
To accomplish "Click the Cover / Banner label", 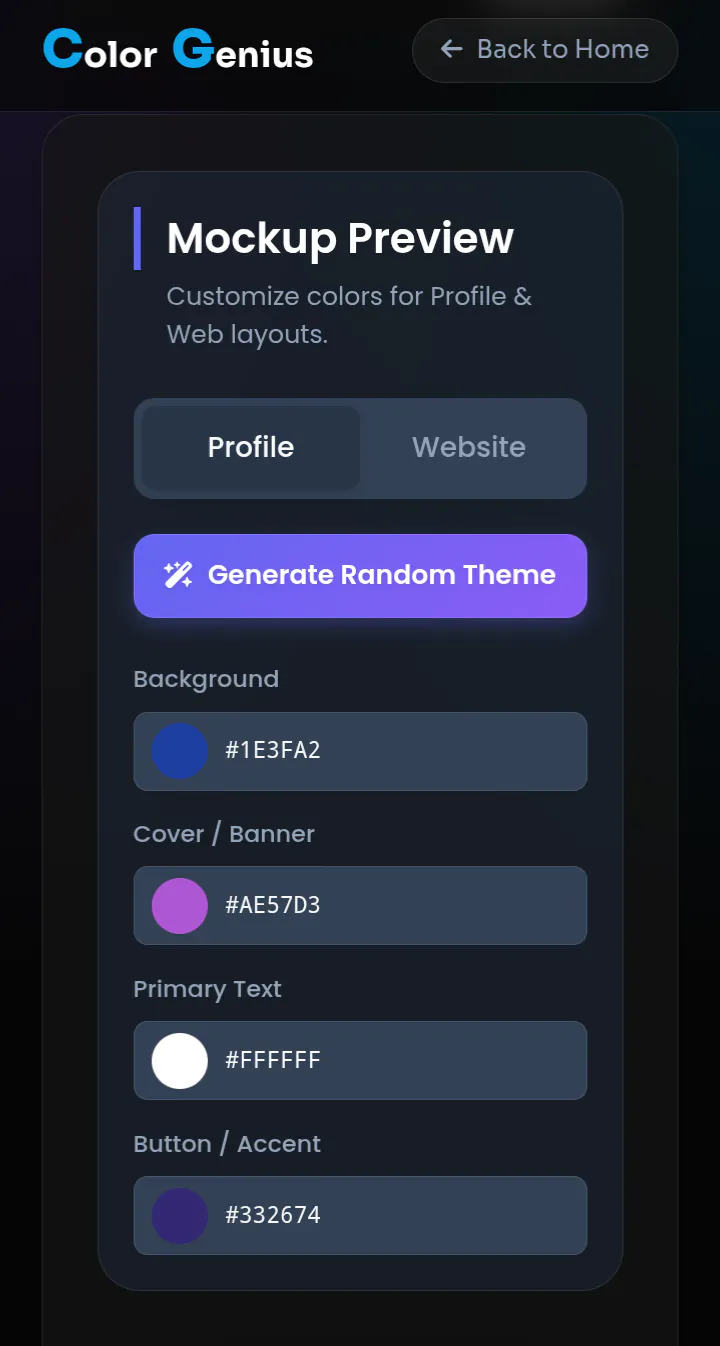I will point(224,834).
